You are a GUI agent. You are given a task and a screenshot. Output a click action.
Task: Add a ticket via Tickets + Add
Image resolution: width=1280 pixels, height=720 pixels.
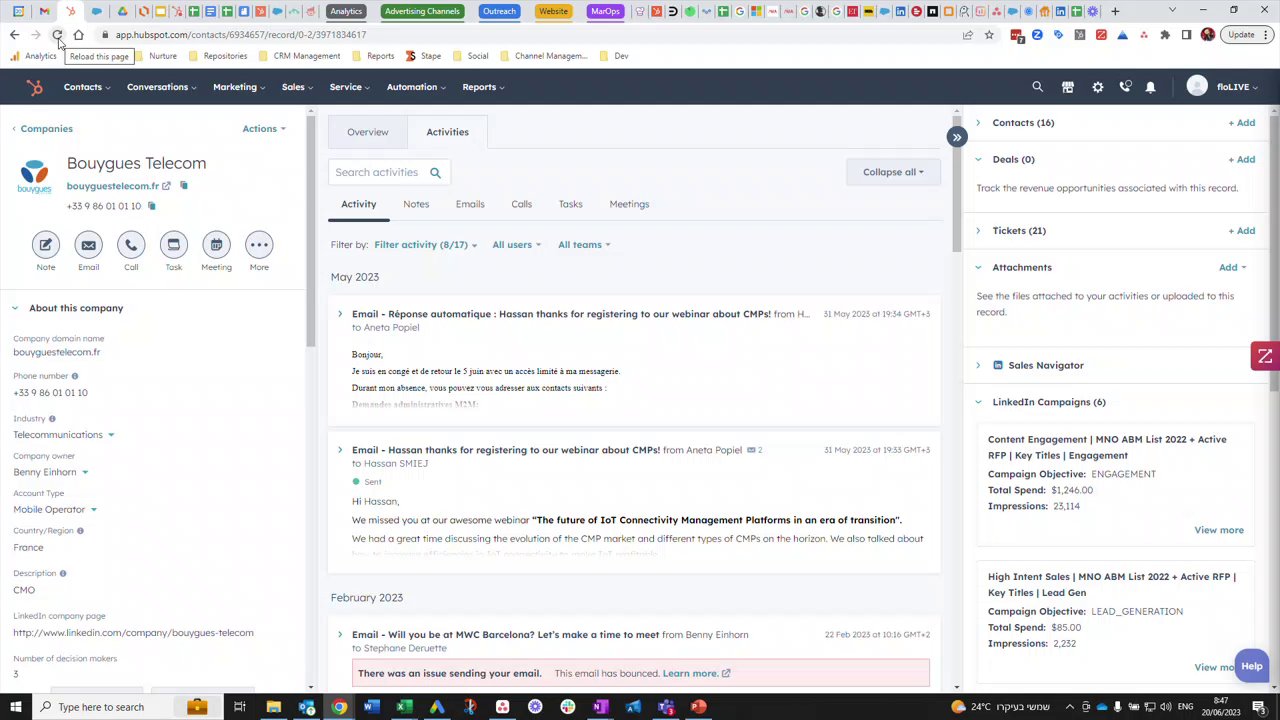1241,231
